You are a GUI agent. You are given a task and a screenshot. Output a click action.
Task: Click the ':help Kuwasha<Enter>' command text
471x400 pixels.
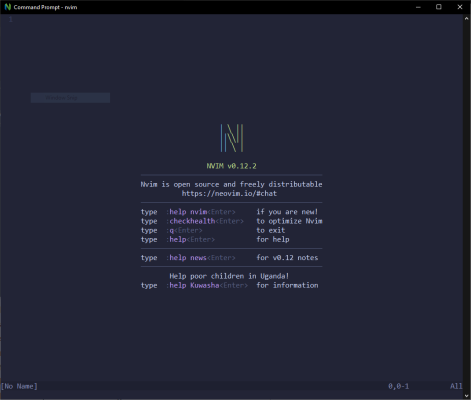click(x=207, y=285)
